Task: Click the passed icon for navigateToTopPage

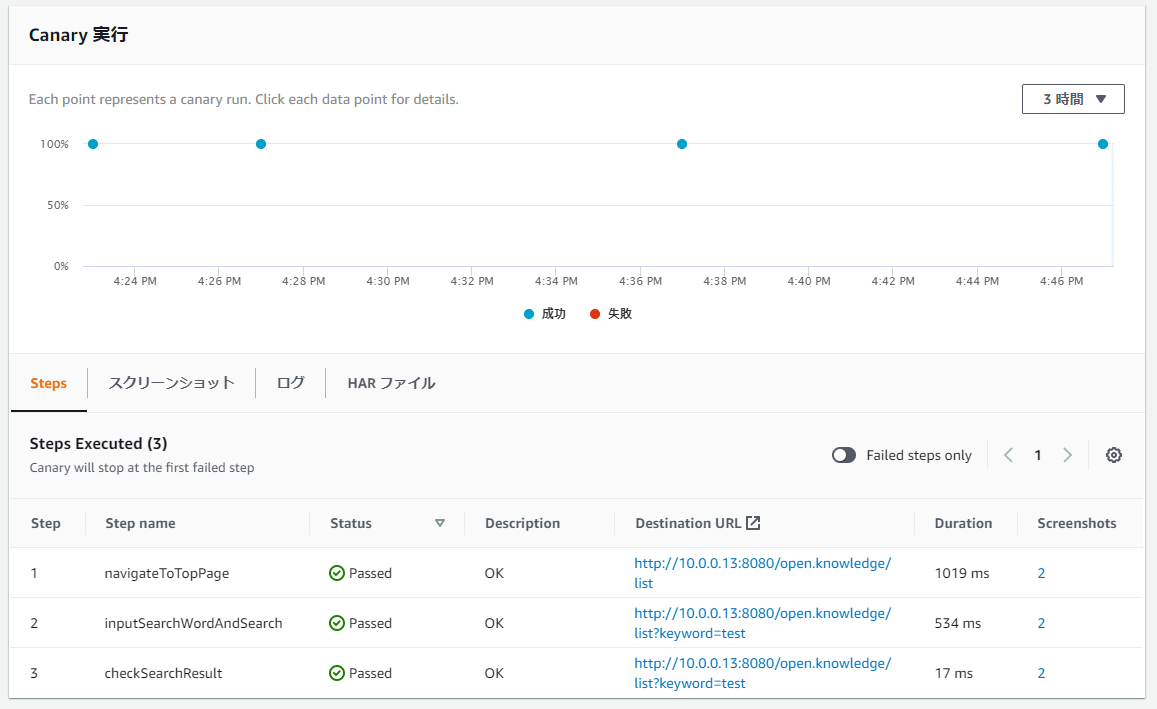Action: click(x=336, y=573)
